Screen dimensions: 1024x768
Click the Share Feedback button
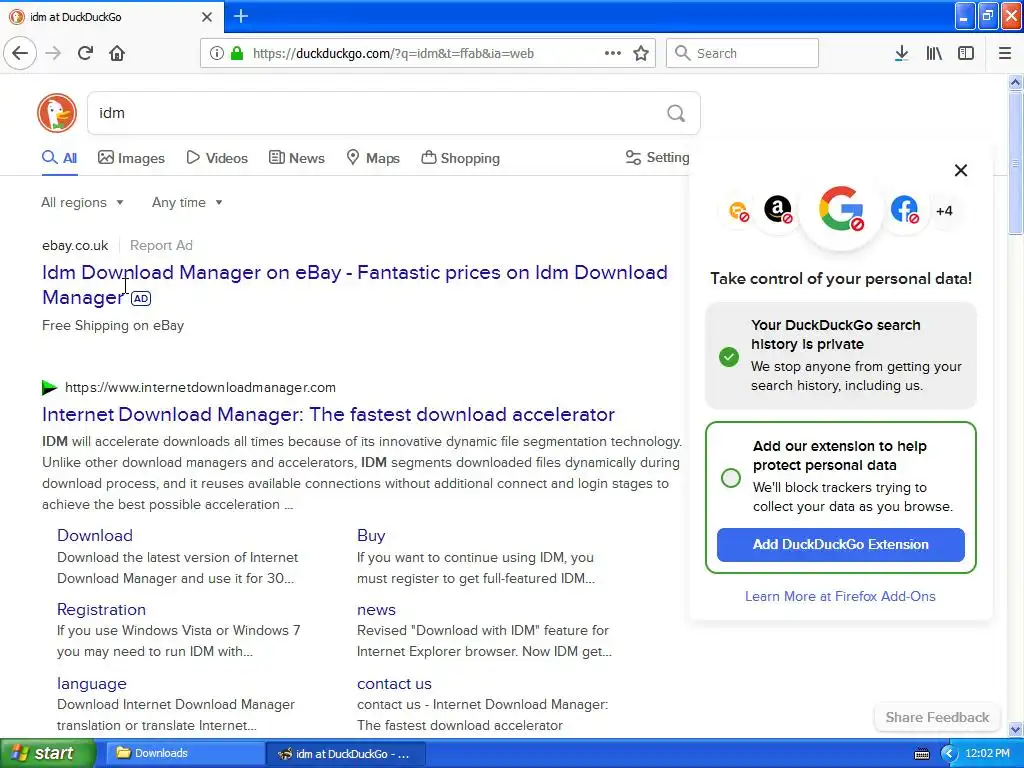(937, 717)
